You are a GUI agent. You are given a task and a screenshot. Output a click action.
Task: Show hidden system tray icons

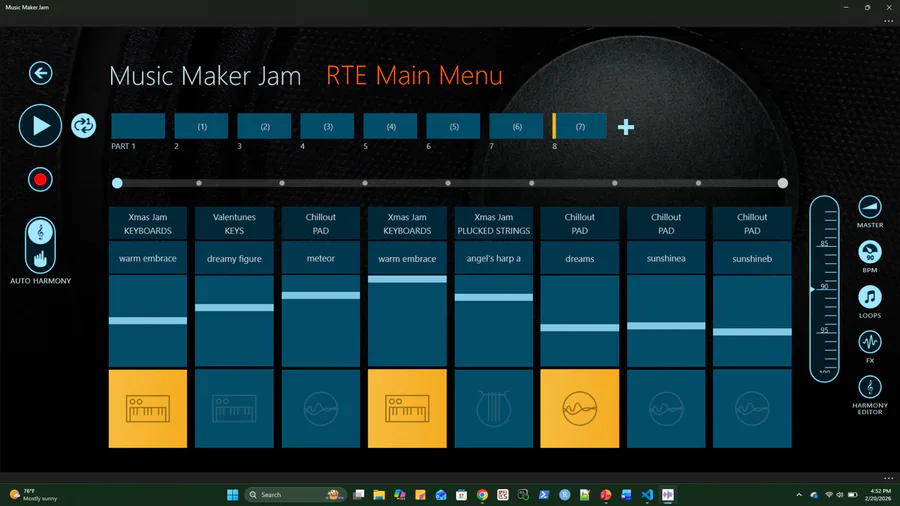[x=799, y=495]
